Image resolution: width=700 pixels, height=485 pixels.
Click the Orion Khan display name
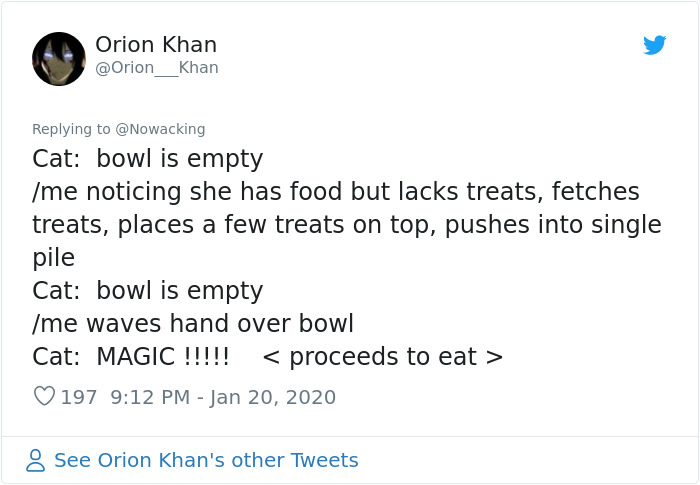156,45
